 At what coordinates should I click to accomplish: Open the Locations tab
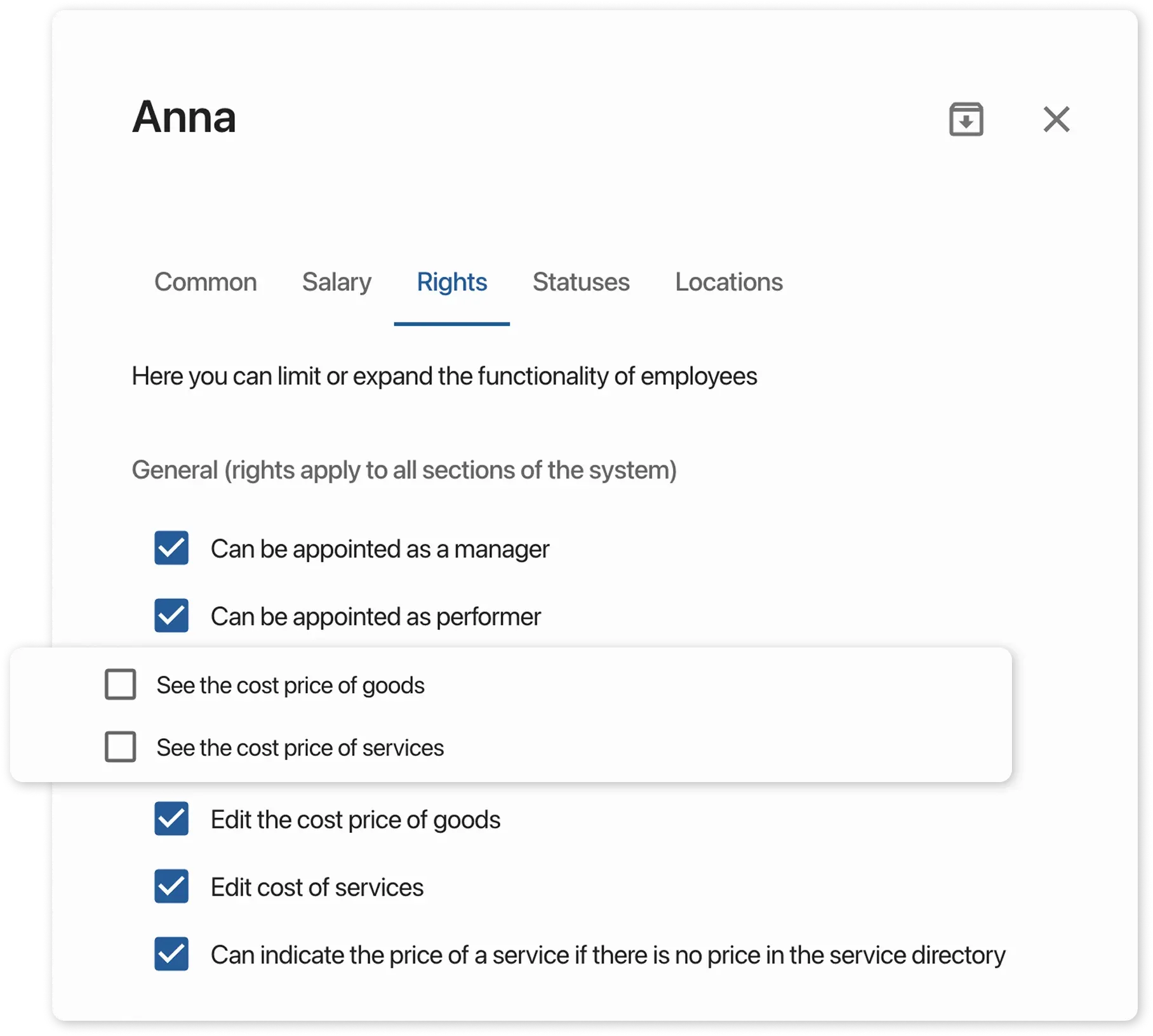pos(729,282)
